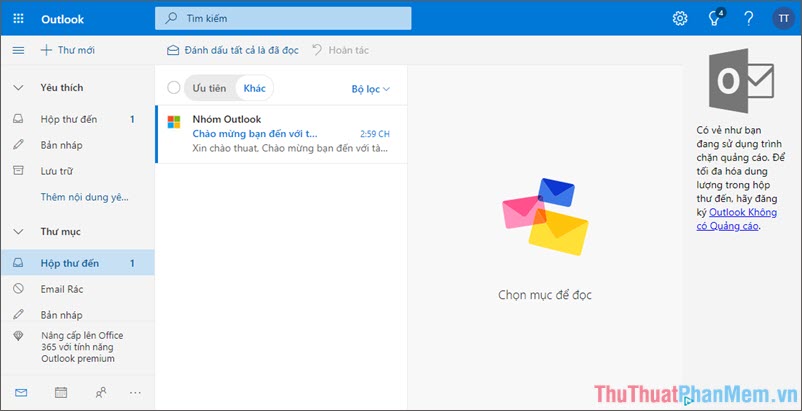This screenshot has width=802, height=411.
Task: Click Đánh dấu tất cả là đã đọc
Action: (x=241, y=50)
